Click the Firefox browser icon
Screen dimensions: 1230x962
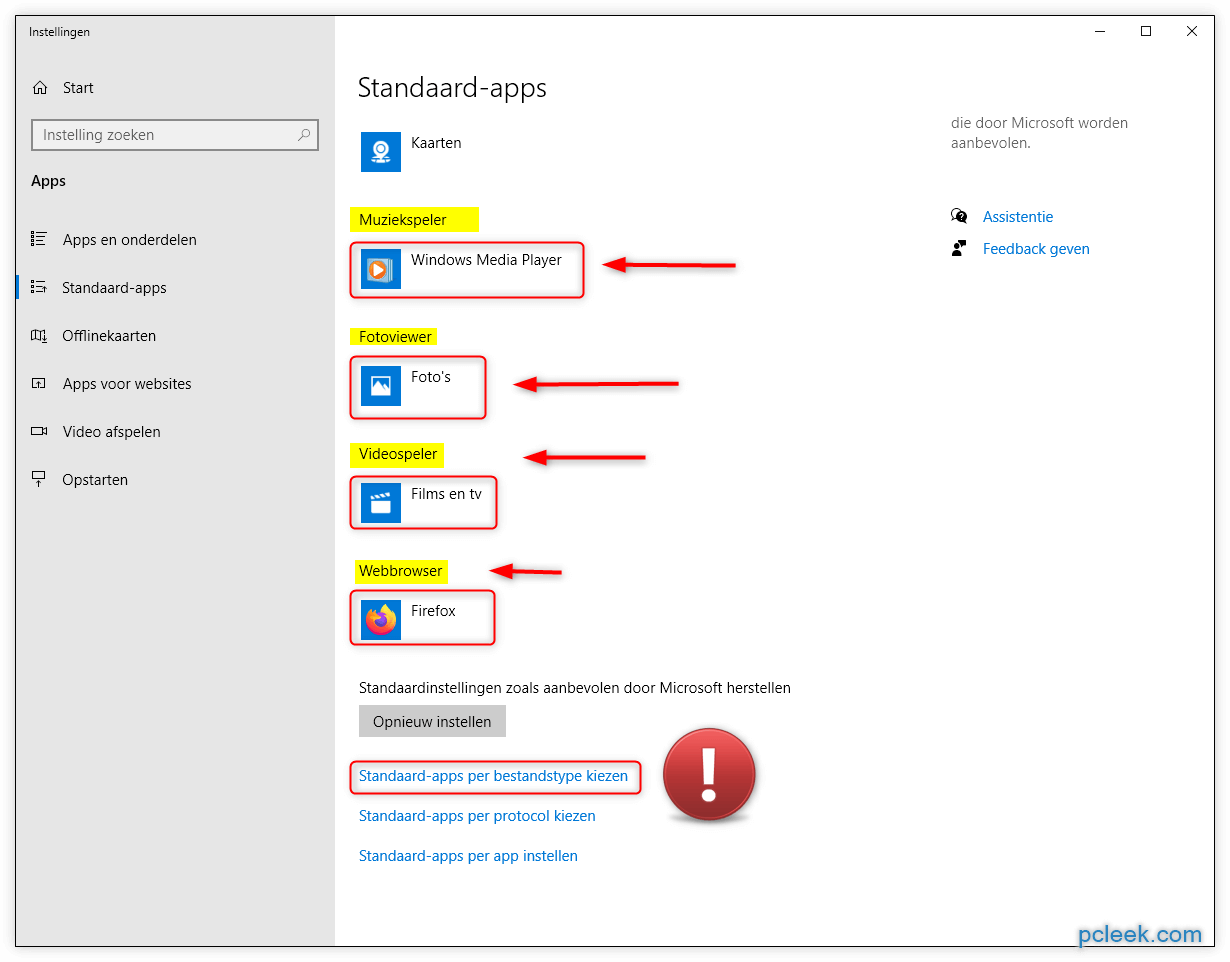[x=380, y=620]
